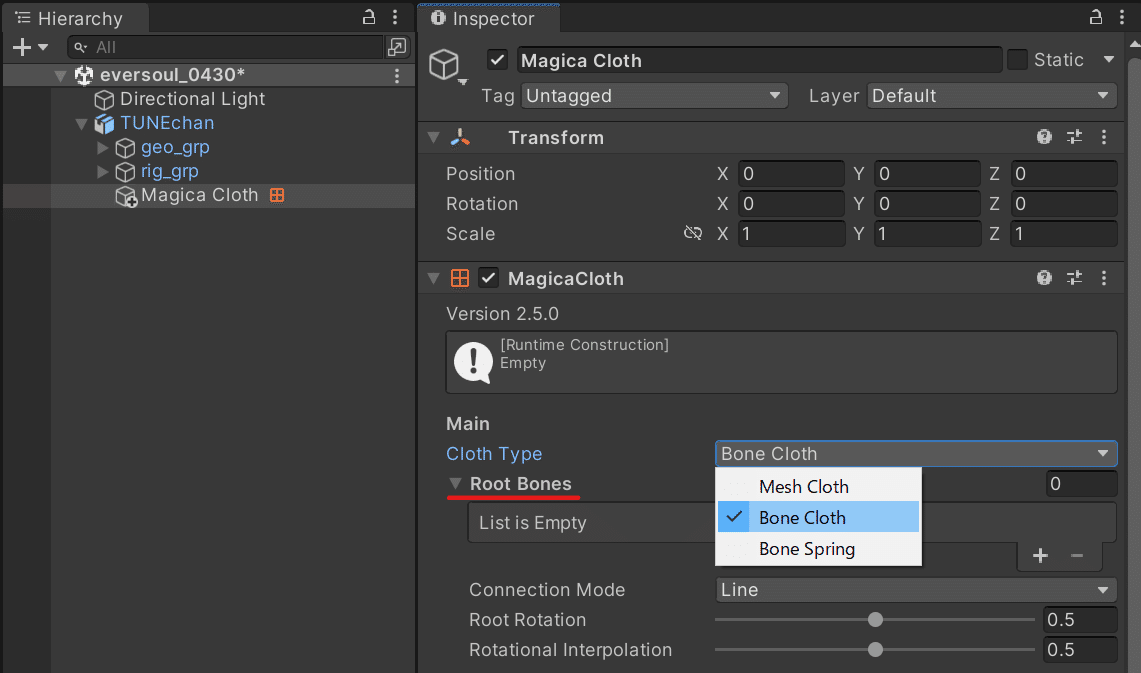
Task: Click Position X field
Action: pos(791,174)
